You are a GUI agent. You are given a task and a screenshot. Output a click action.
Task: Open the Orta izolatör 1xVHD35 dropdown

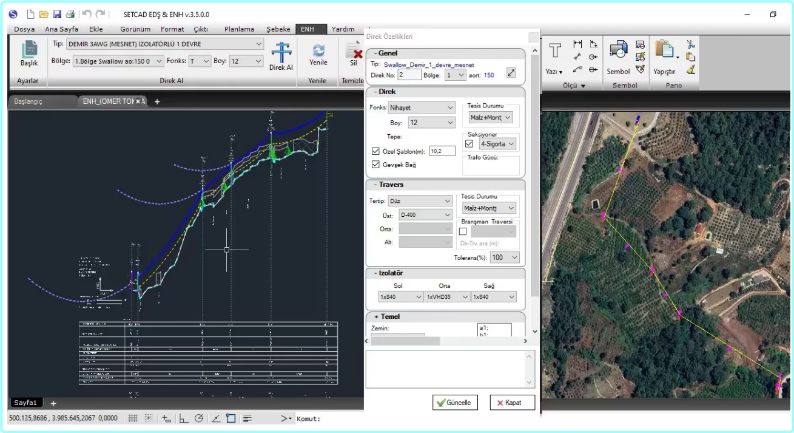pos(447,297)
